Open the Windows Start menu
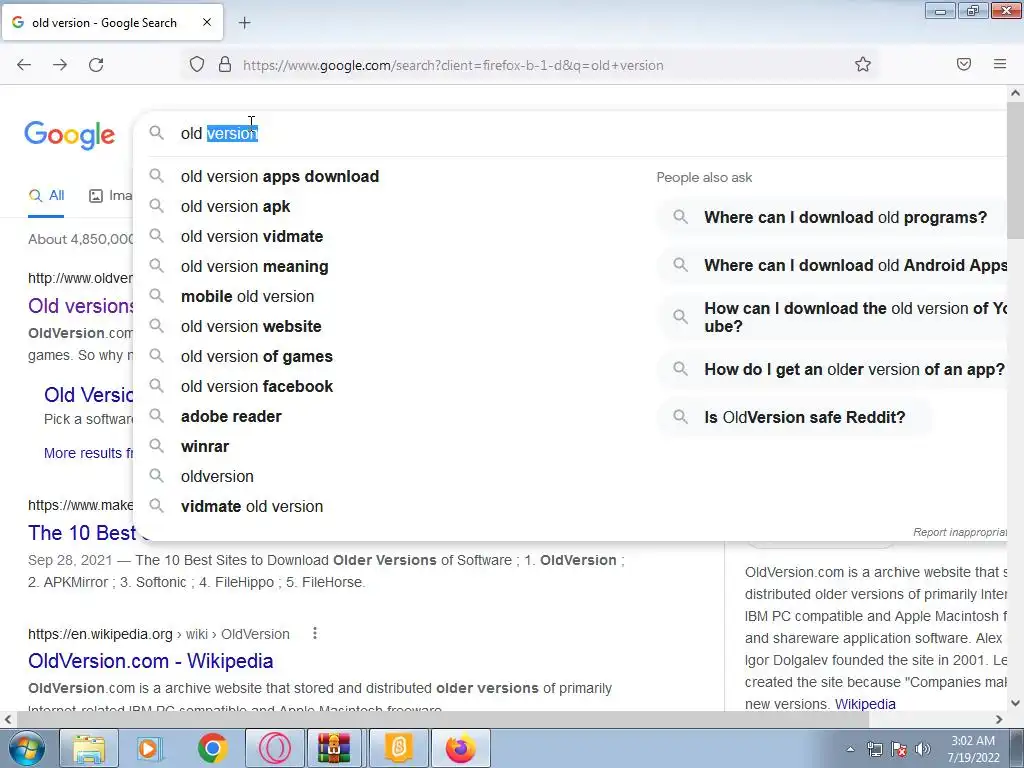The image size is (1024, 768). coord(26,748)
